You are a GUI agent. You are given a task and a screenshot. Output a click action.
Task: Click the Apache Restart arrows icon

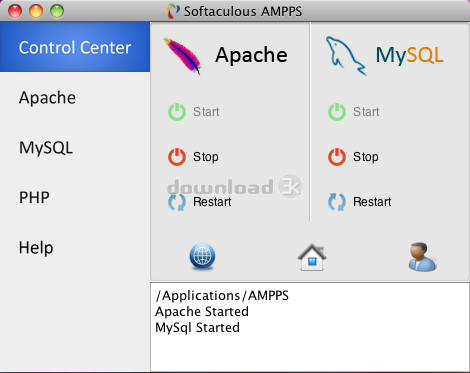[177, 202]
